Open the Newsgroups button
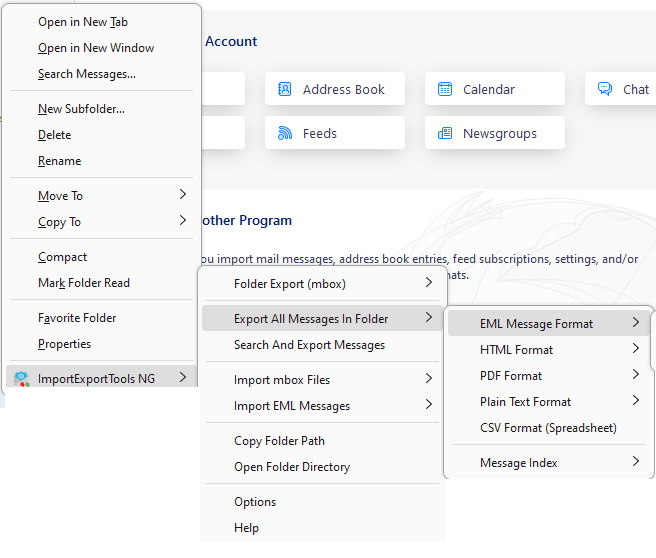The width and height of the screenshot is (656, 558). coord(495,133)
